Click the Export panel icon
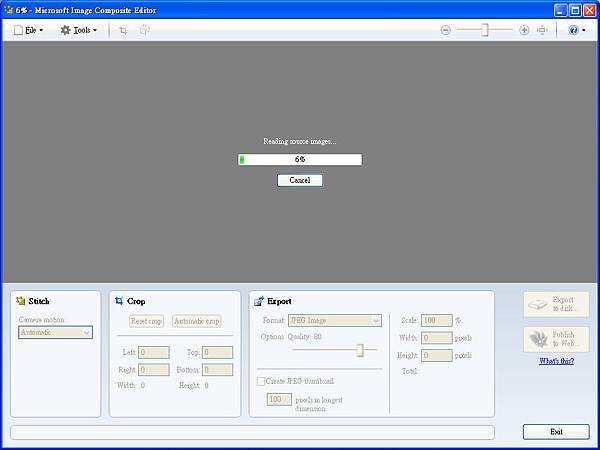 259,301
